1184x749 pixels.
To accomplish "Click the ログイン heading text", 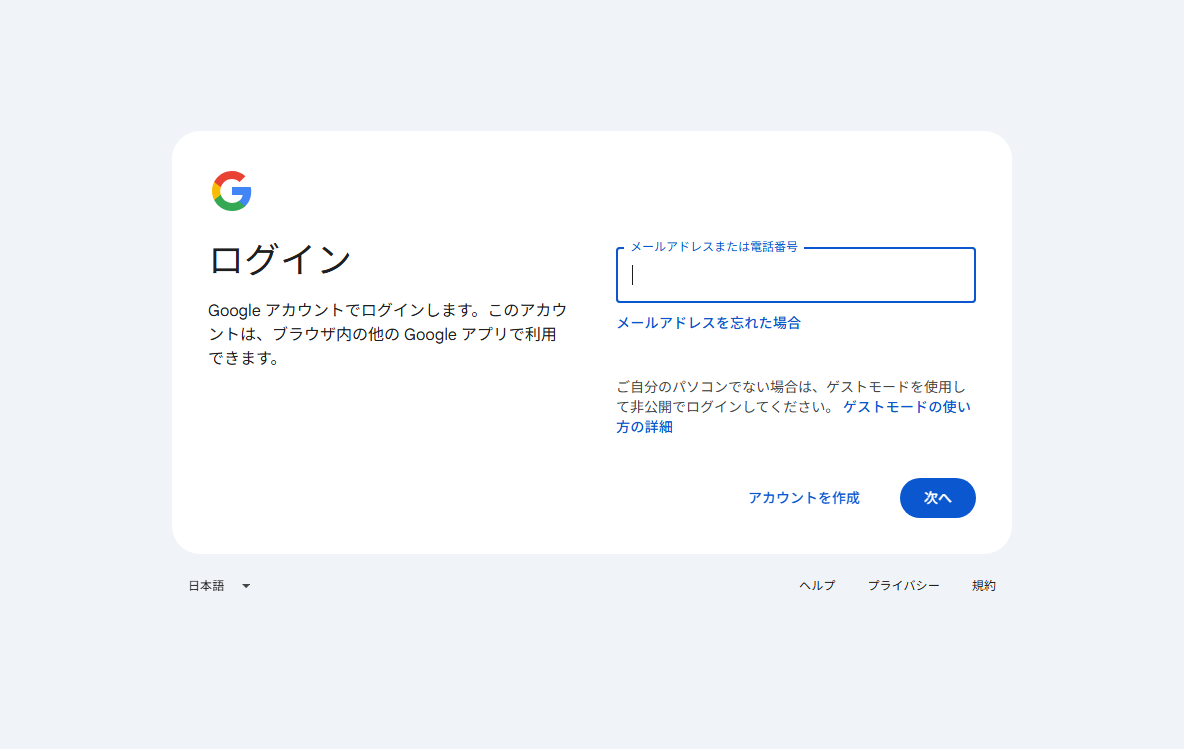I will pyautogui.click(x=280, y=260).
